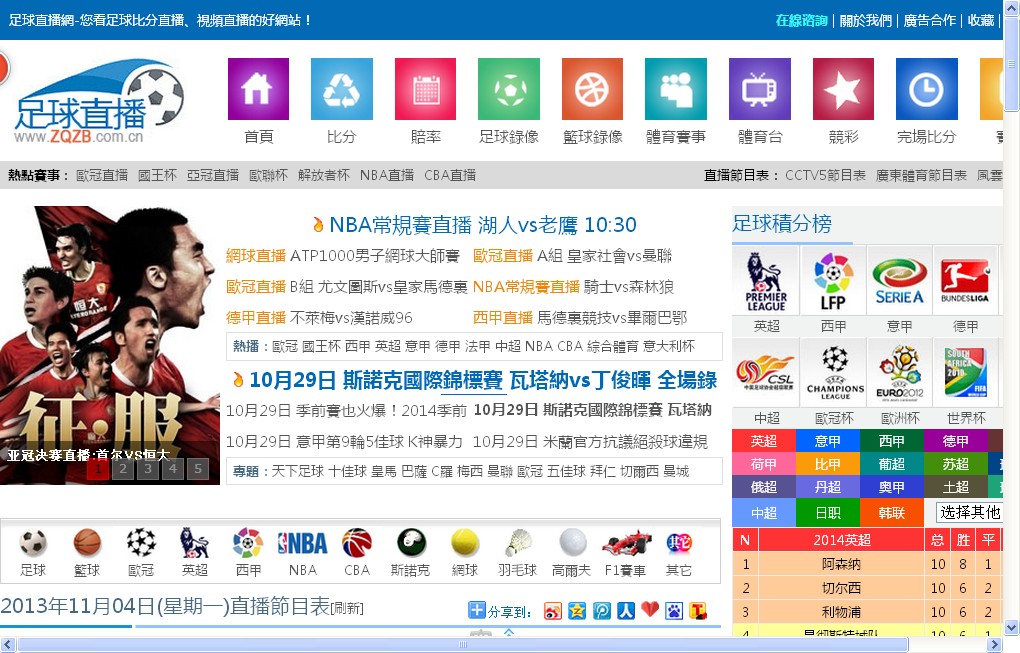Switch standings to purple 德甲 tab
This screenshot has height=653, width=1020.
point(956,441)
